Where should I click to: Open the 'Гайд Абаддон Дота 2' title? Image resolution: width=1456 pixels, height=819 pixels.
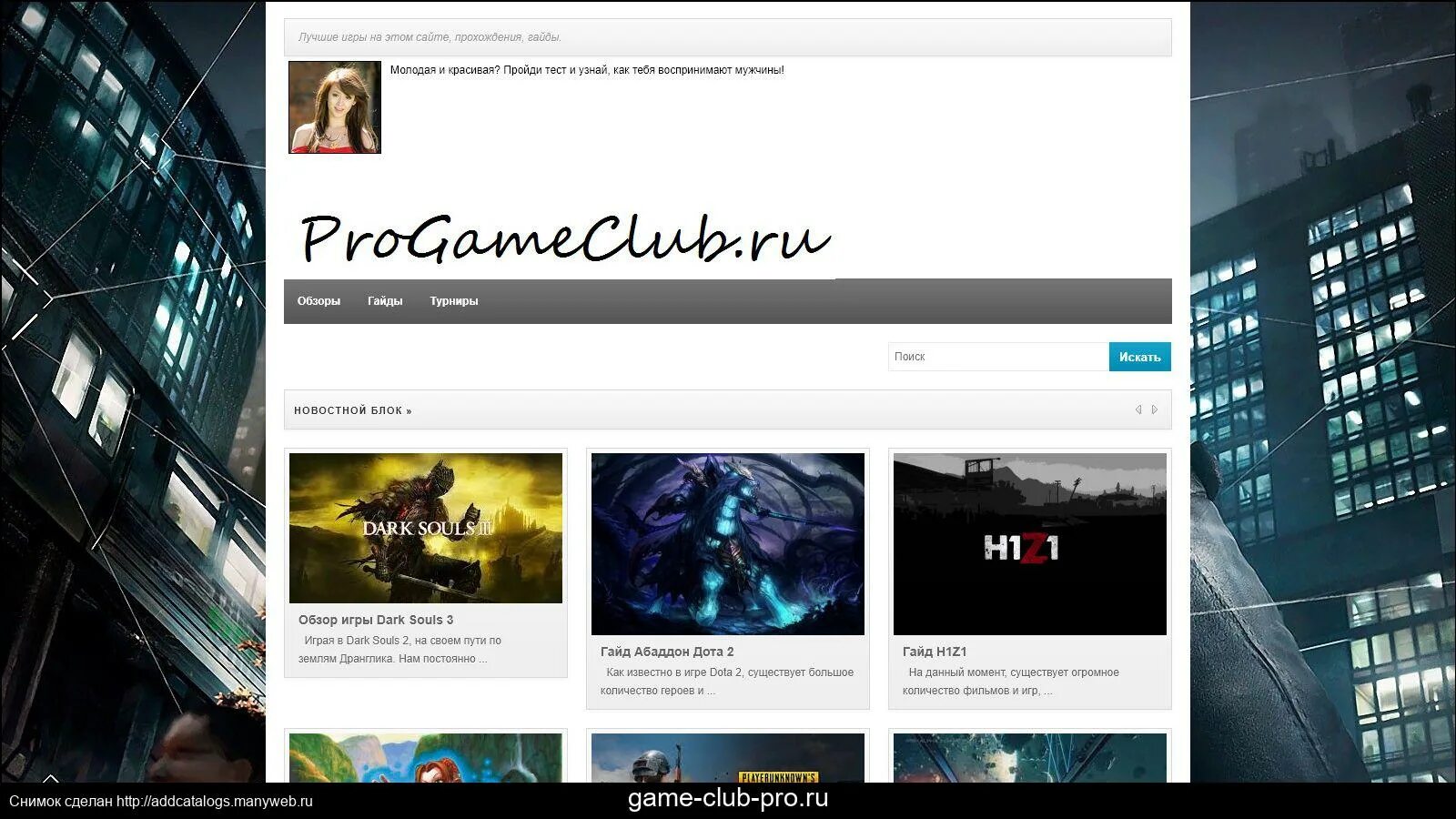[667, 652]
